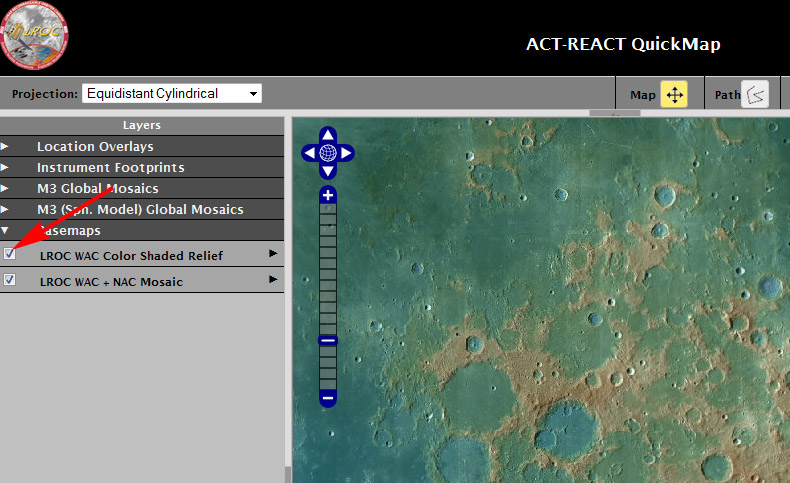Reset to full globe view

click(328, 153)
